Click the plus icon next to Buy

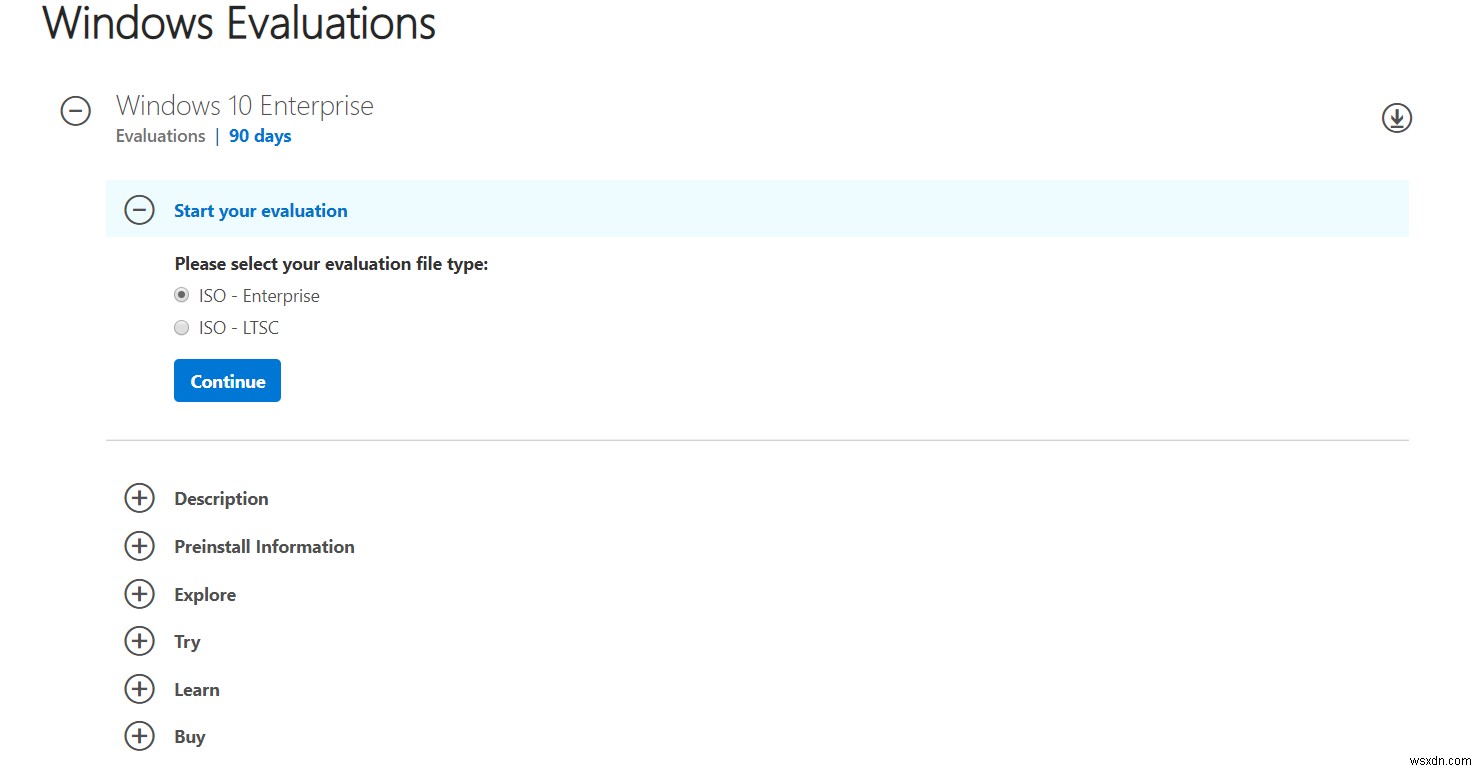(x=139, y=736)
